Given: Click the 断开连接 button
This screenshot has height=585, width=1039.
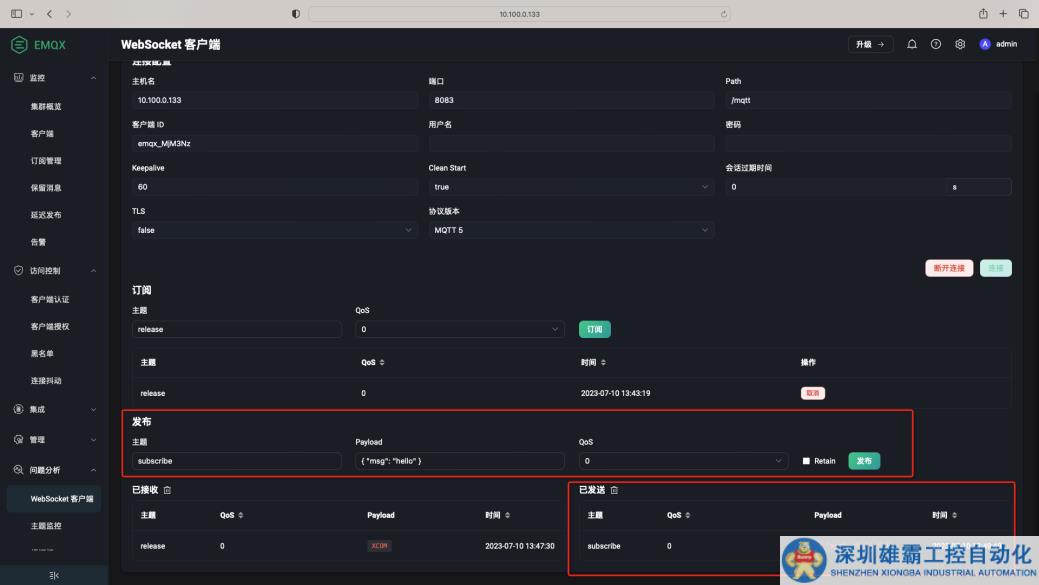Looking at the screenshot, I should tap(949, 268).
